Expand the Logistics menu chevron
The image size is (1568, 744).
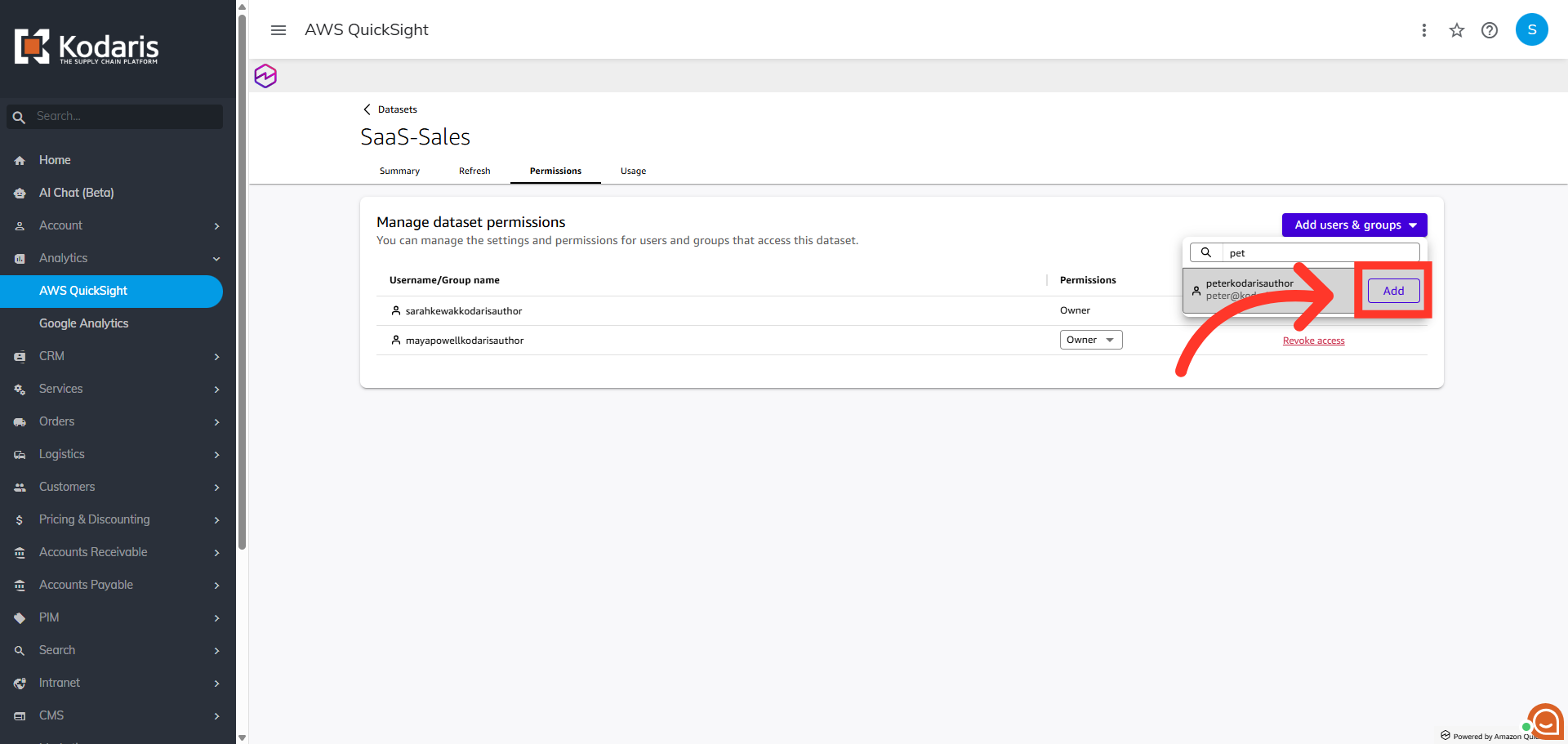coord(217,455)
